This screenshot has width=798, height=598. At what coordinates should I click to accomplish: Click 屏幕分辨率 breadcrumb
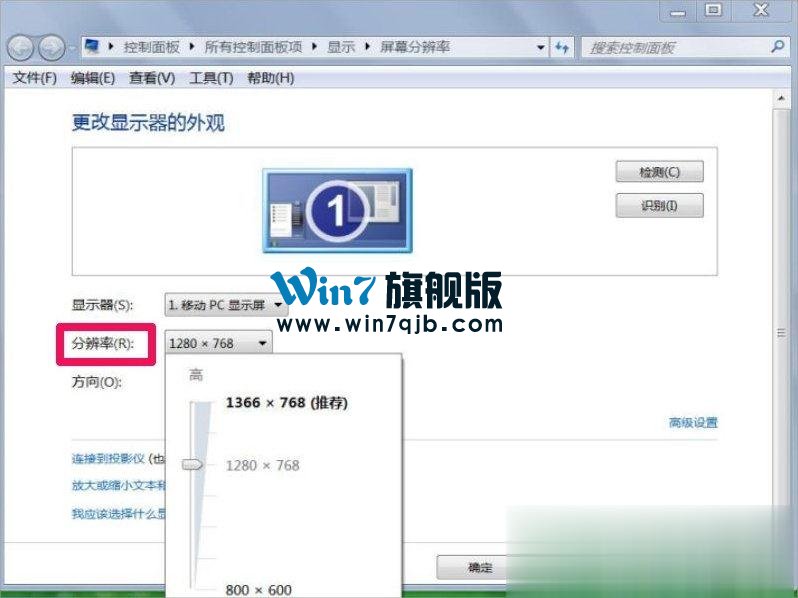tap(415, 47)
